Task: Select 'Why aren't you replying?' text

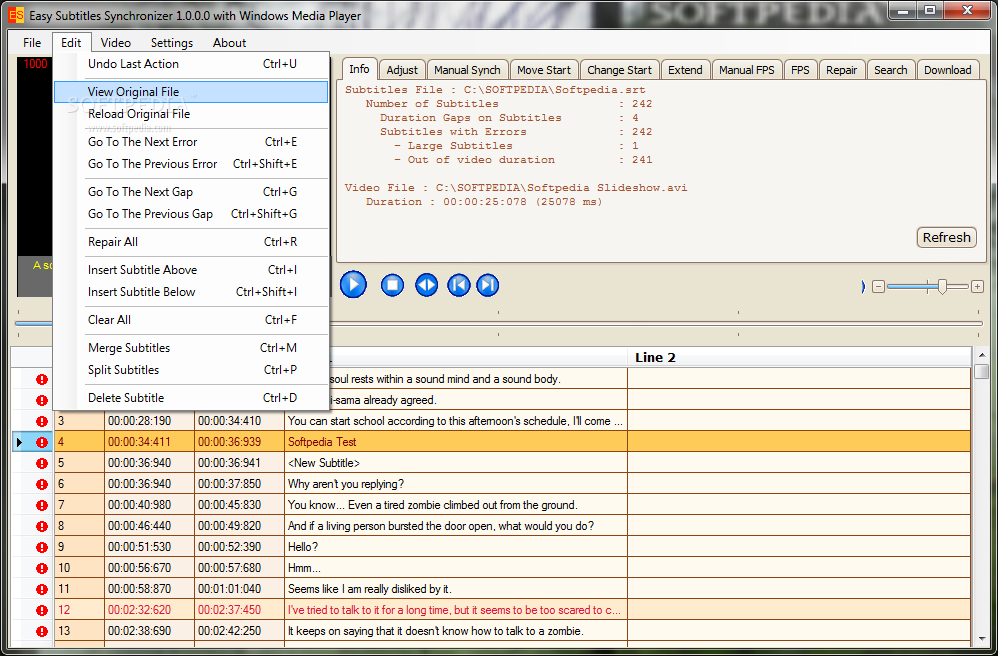Action: (346, 484)
